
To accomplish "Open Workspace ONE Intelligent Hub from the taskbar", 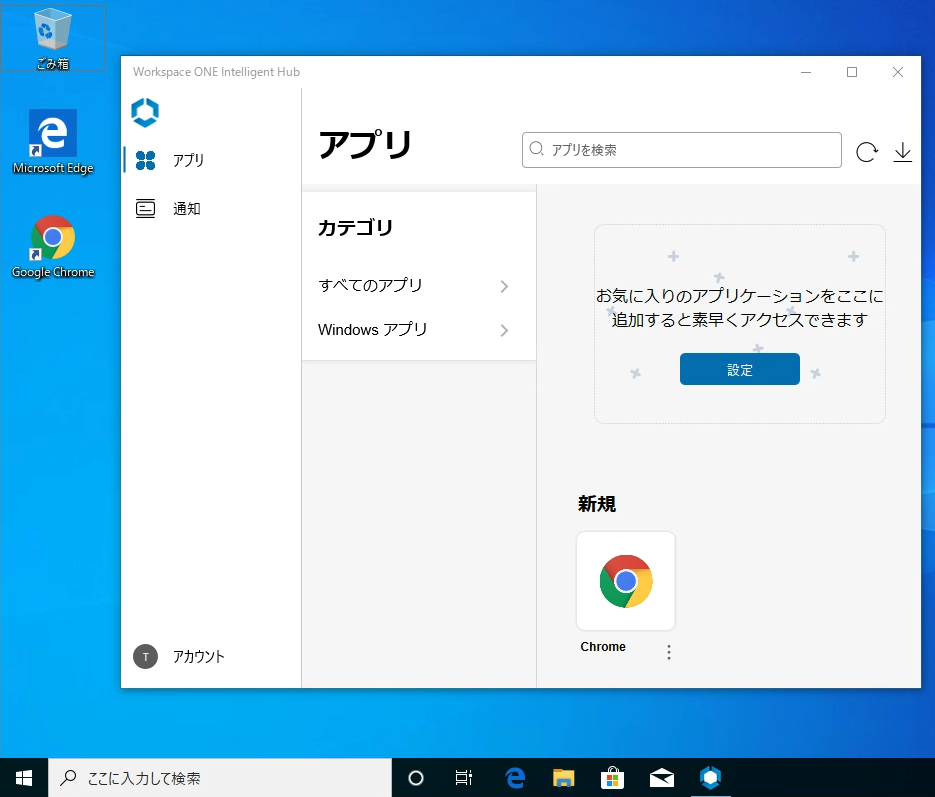I will tap(711, 777).
